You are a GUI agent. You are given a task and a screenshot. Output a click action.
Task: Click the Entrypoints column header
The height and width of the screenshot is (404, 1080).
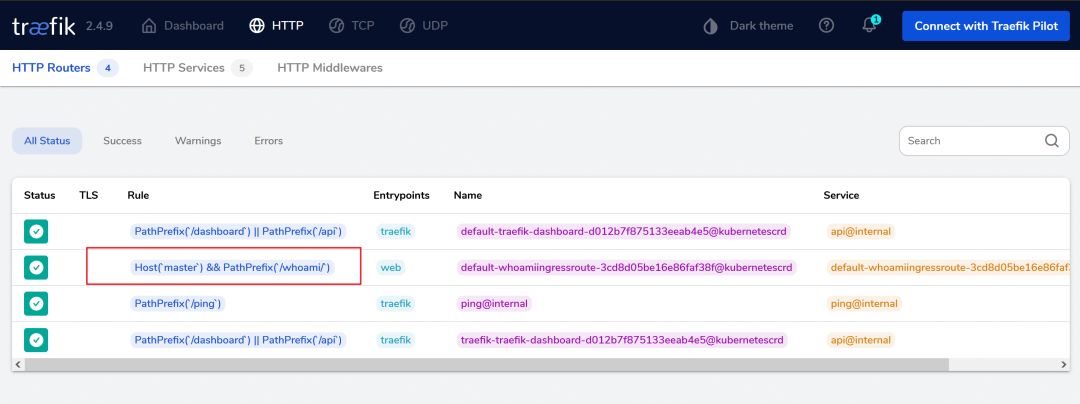pyautogui.click(x=402, y=195)
